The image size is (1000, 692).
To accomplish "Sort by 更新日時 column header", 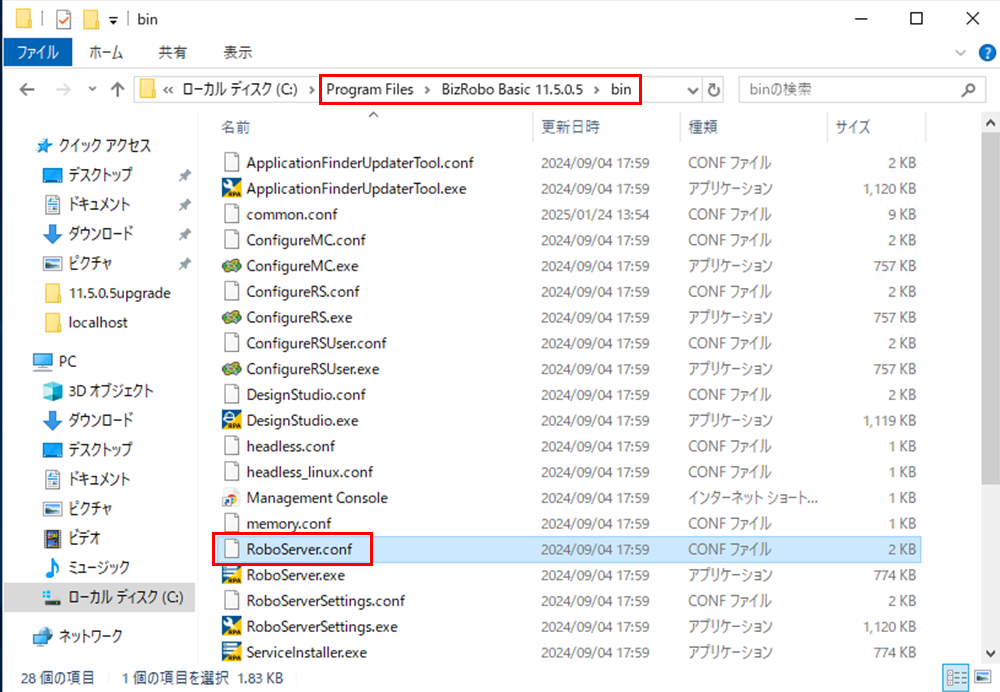I will tap(607, 127).
